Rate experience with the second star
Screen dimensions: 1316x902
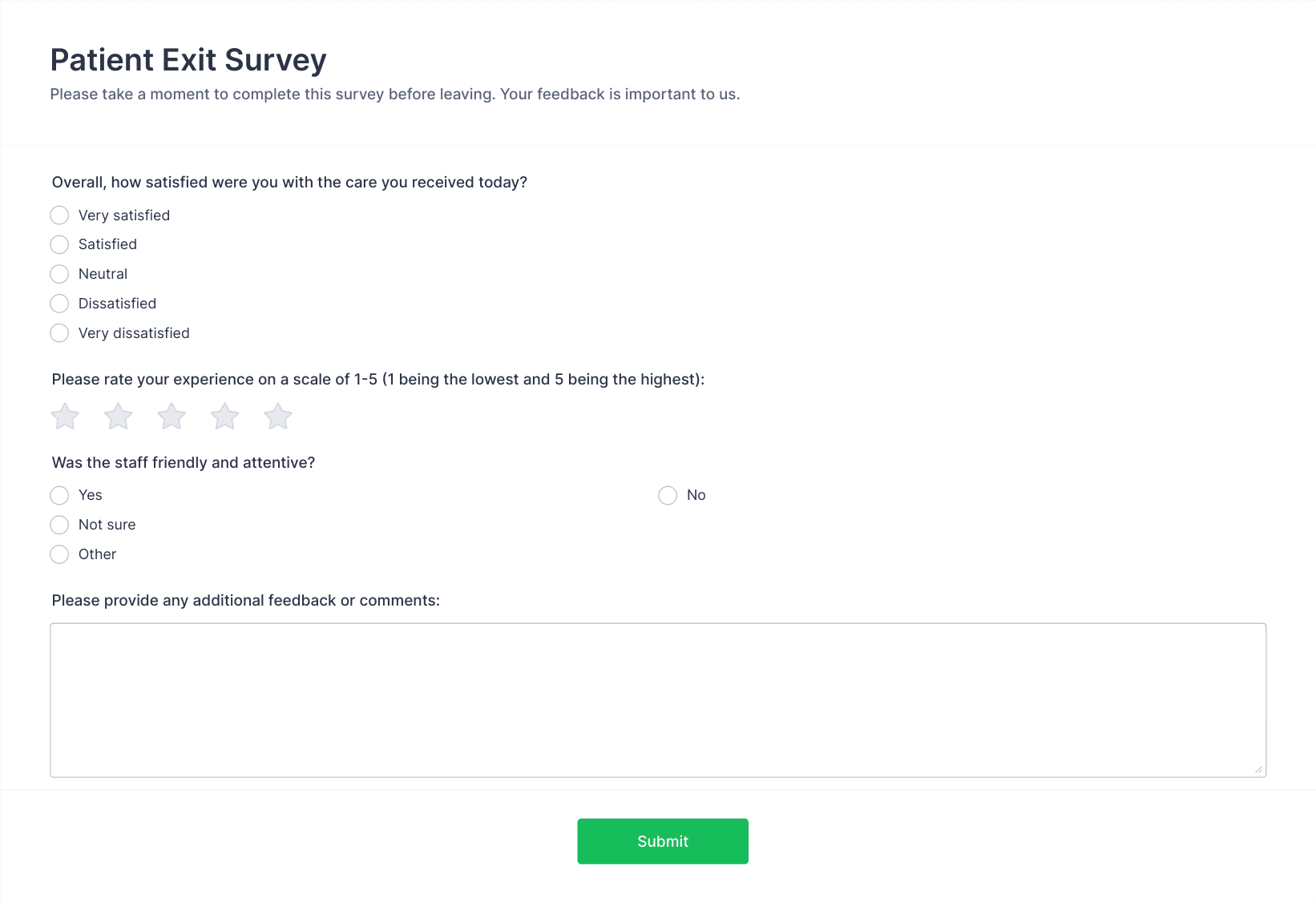click(119, 416)
